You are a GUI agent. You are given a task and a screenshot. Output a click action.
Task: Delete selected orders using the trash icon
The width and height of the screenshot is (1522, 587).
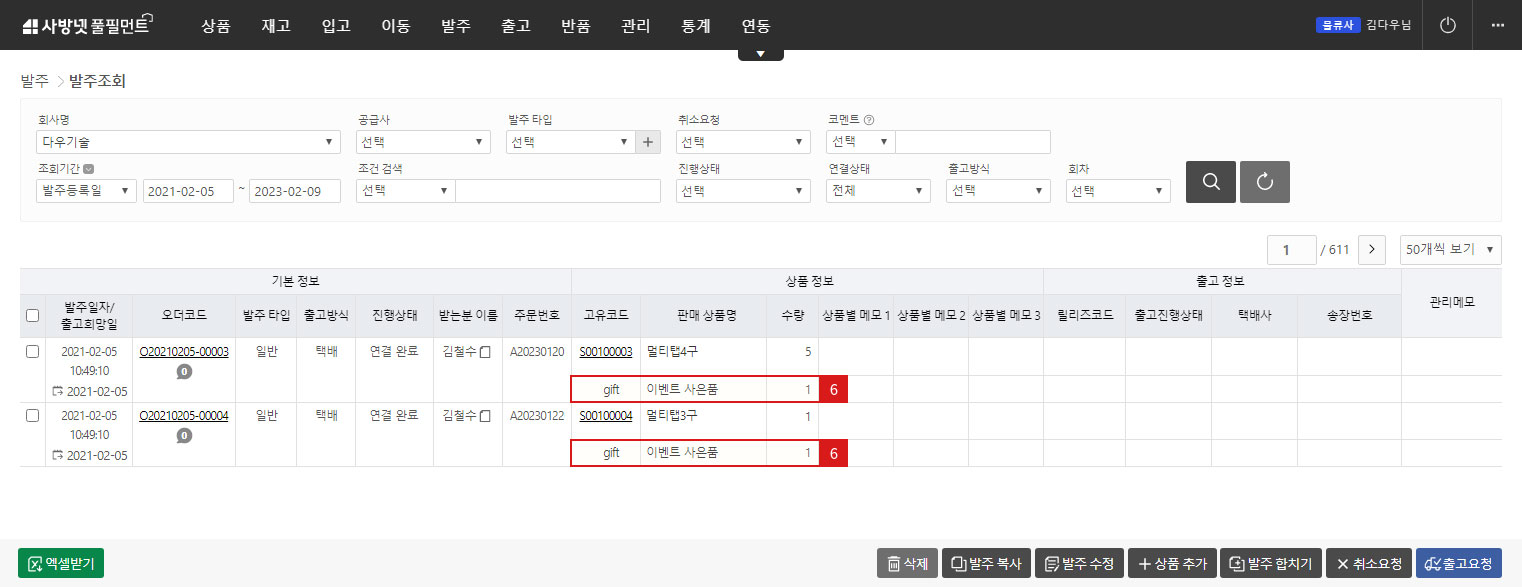[906, 562]
